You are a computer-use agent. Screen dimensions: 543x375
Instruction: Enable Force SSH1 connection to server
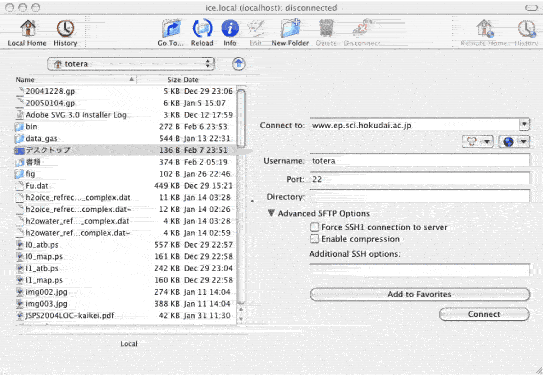(x=314, y=227)
